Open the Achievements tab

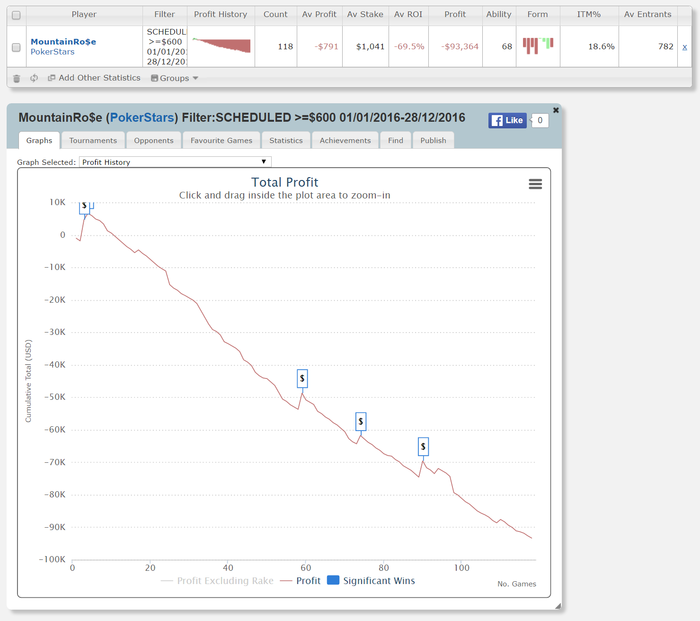(x=345, y=140)
